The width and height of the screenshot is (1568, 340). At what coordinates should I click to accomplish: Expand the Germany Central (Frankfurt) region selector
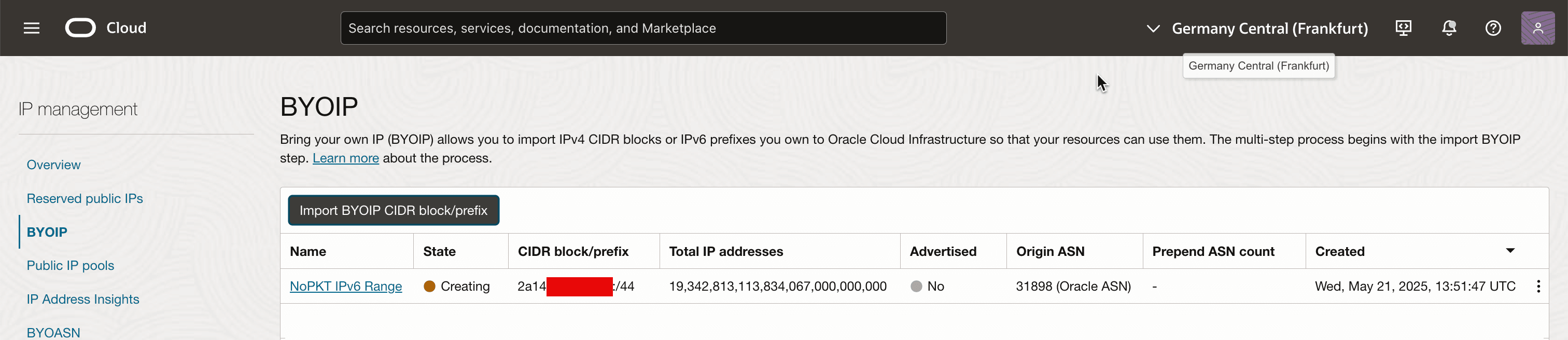pyautogui.click(x=1257, y=29)
